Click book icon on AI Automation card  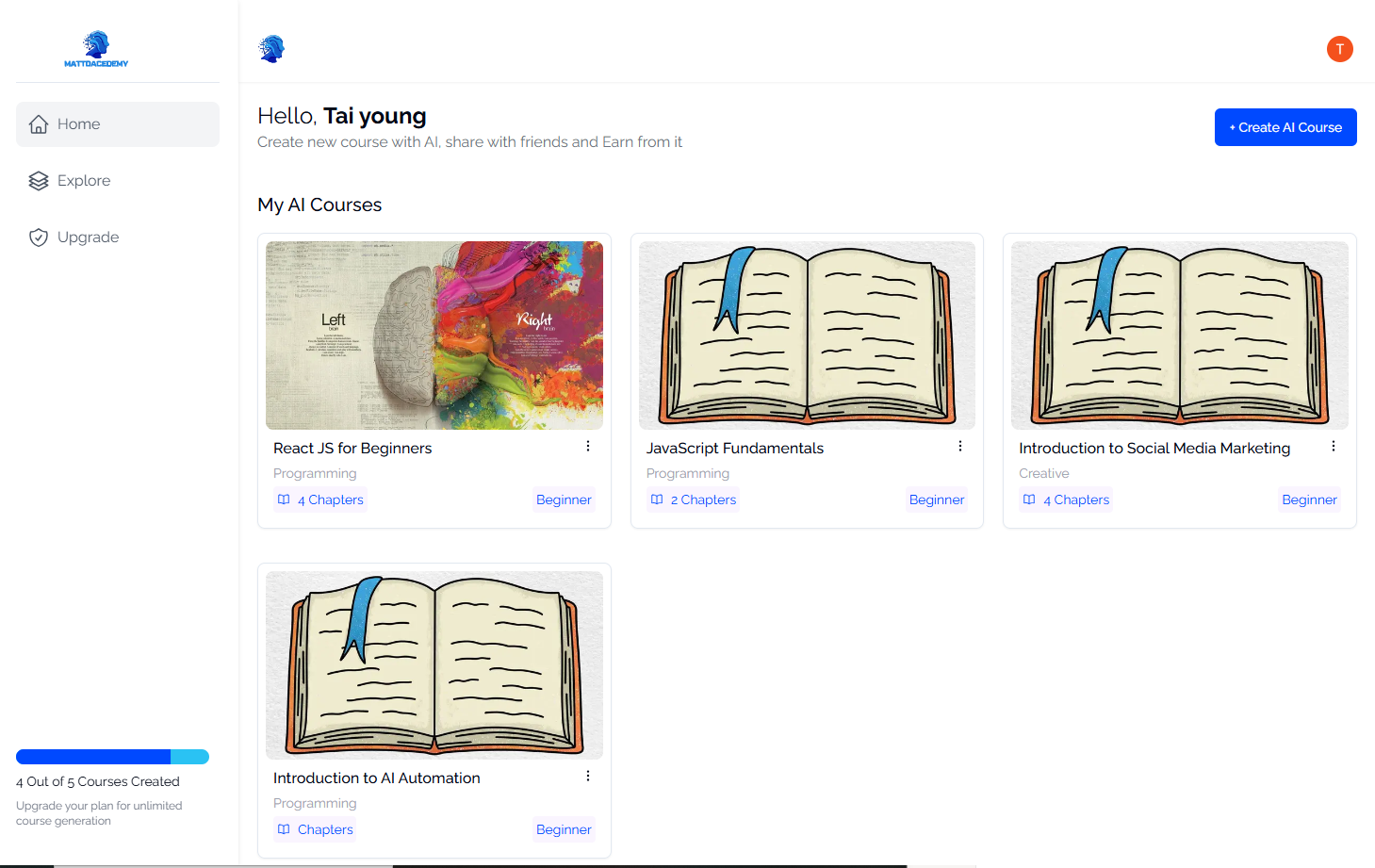tap(284, 829)
